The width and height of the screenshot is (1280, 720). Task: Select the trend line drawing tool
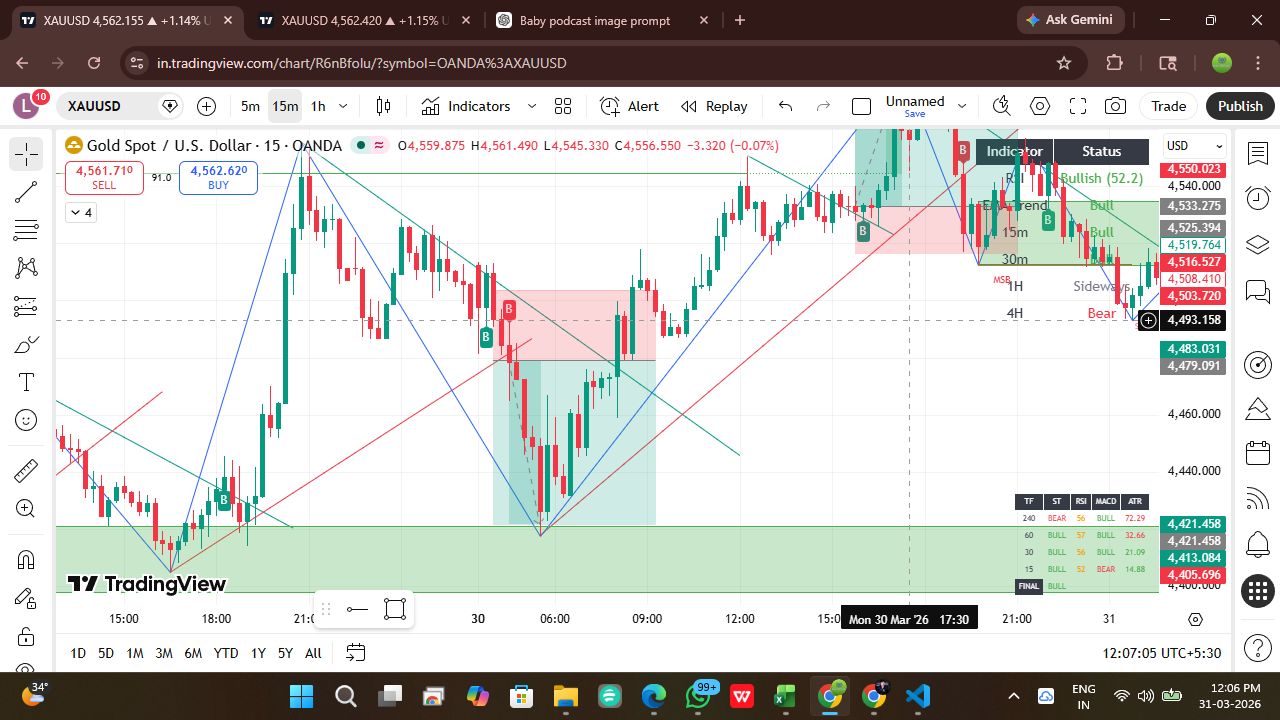[26, 193]
